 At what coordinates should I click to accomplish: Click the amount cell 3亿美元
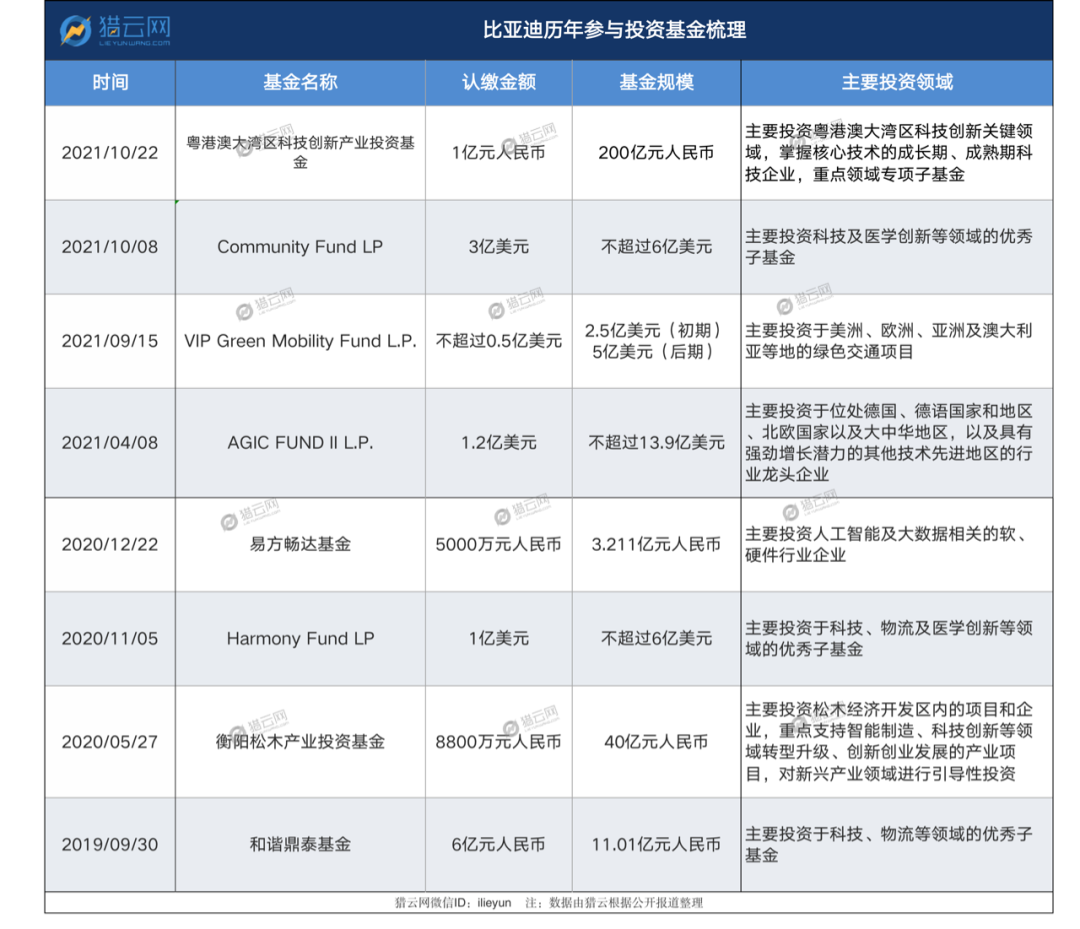(499, 247)
